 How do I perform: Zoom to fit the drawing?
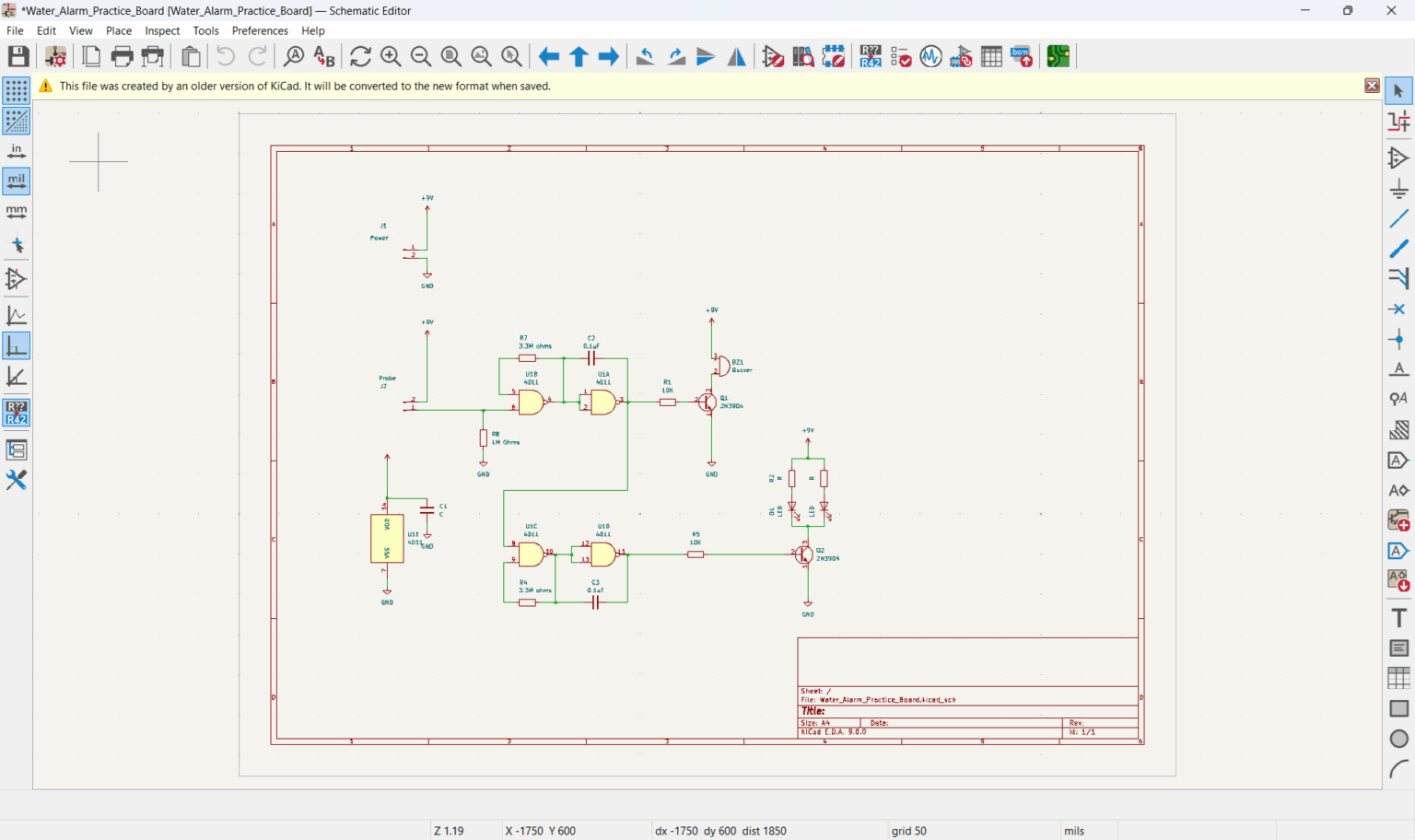point(451,56)
